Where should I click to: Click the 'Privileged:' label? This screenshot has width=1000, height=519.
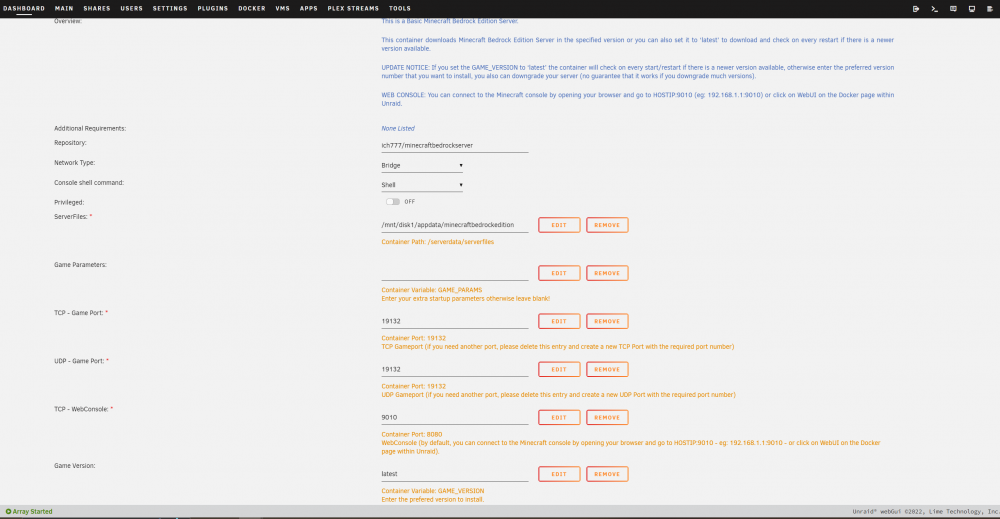click(x=69, y=202)
